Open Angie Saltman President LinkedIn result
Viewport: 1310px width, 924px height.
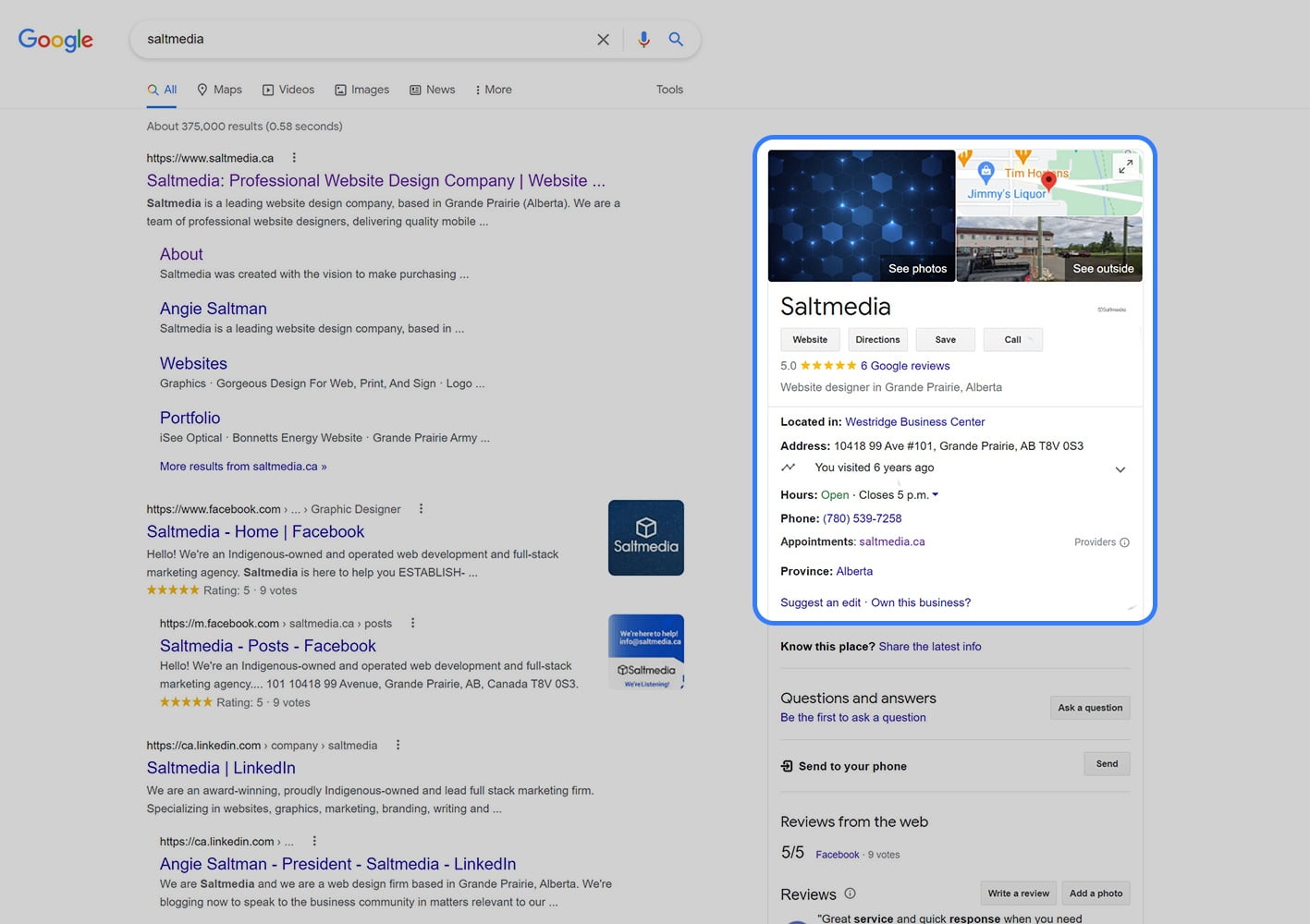pyautogui.click(x=338, y=864)
